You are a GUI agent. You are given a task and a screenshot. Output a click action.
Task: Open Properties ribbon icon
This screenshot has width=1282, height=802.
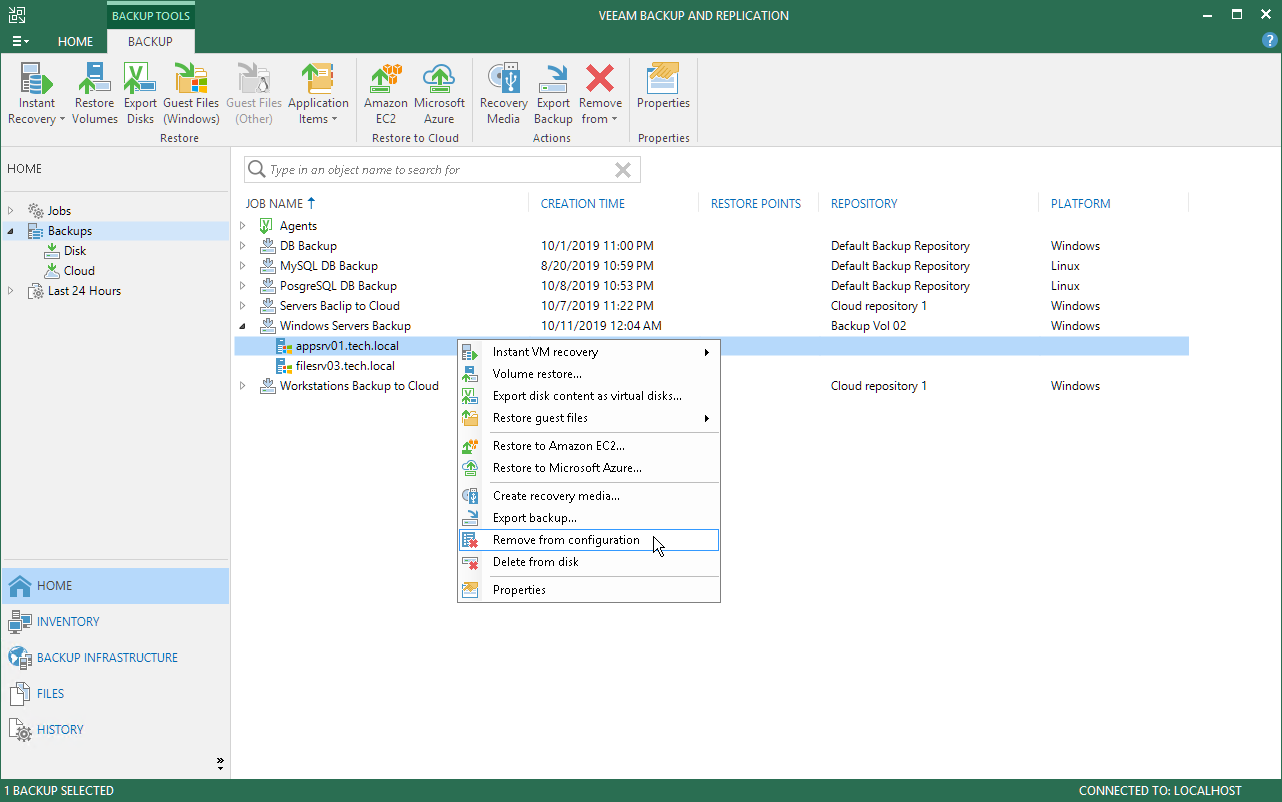click(663, 87)
